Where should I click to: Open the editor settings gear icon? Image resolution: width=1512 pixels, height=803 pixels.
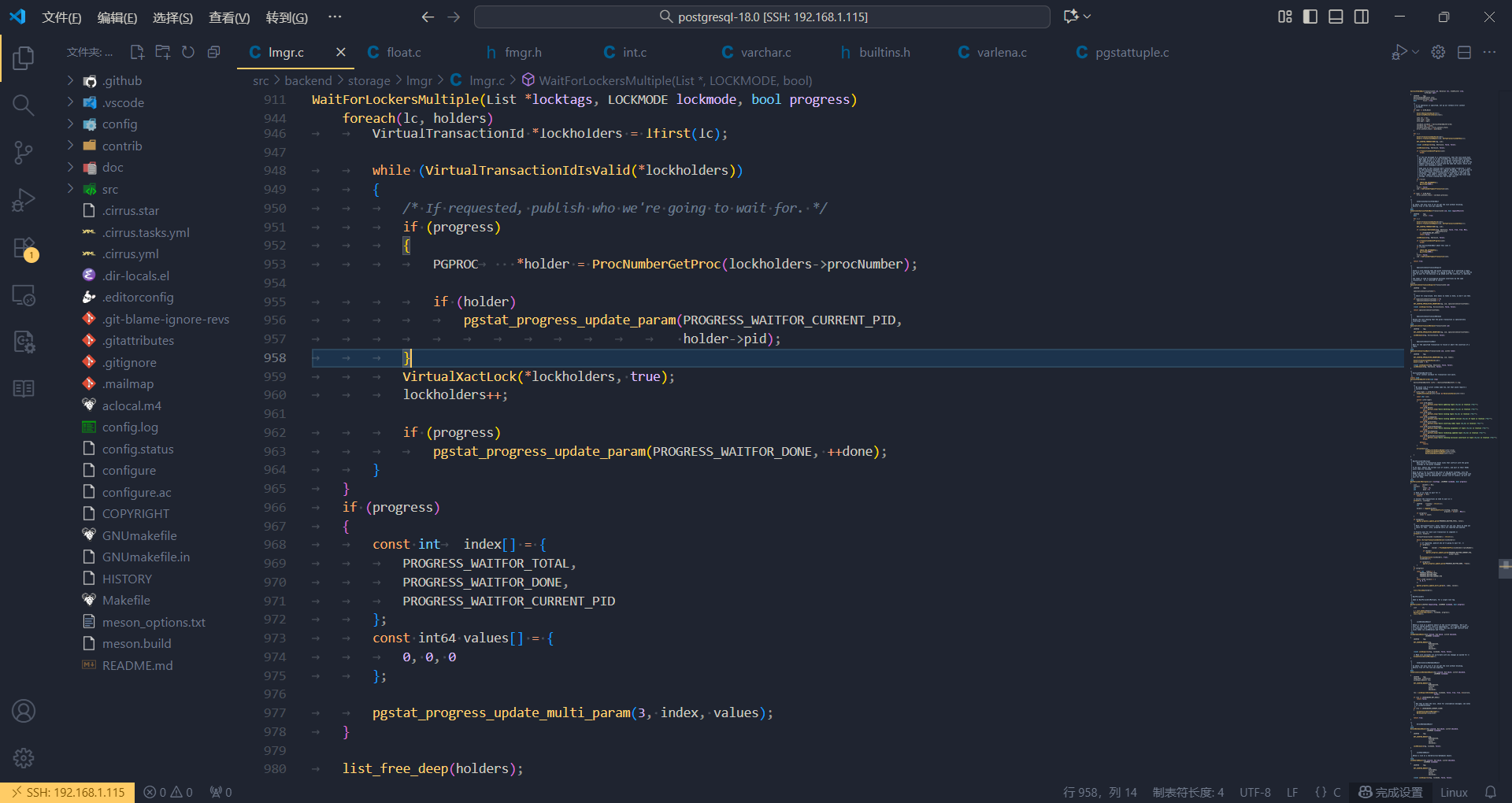pyautogui.click(x=1438, y=52)
